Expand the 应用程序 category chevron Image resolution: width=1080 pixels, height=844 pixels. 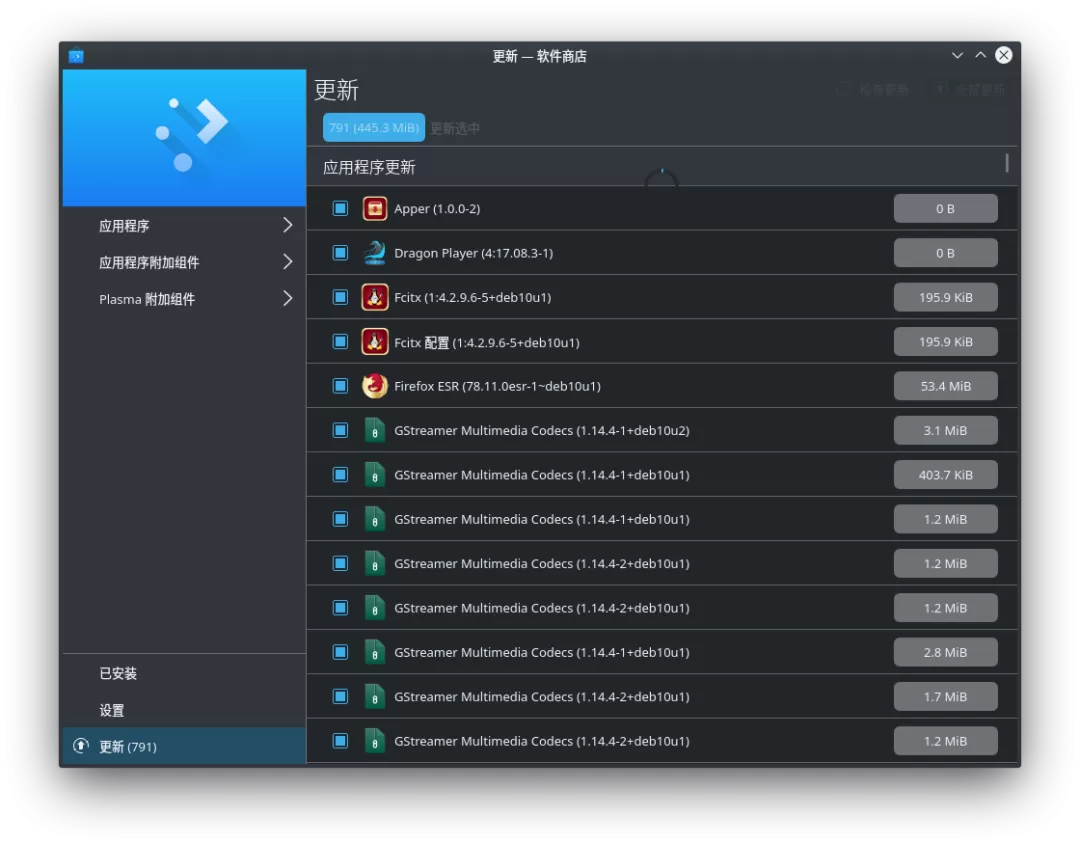click(288, 225)
